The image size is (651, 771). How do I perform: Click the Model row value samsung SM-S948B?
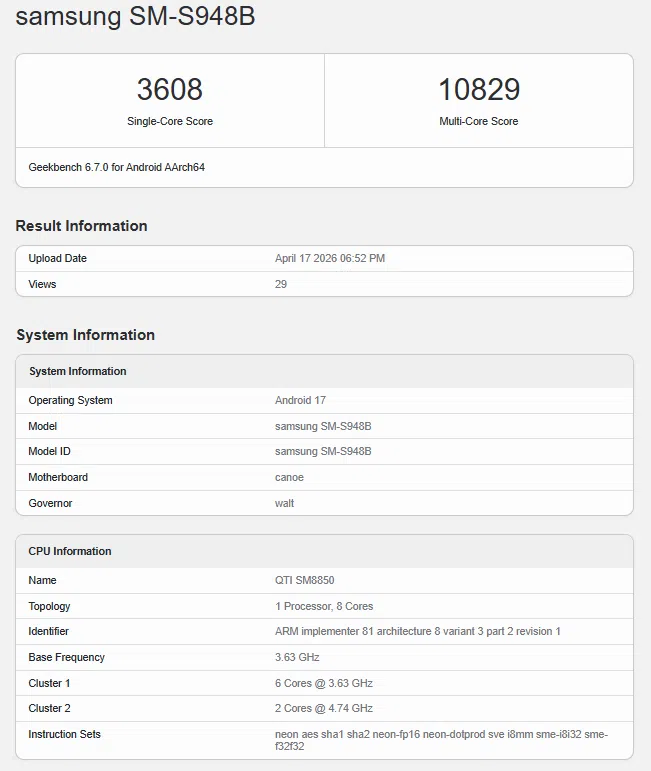323,426
